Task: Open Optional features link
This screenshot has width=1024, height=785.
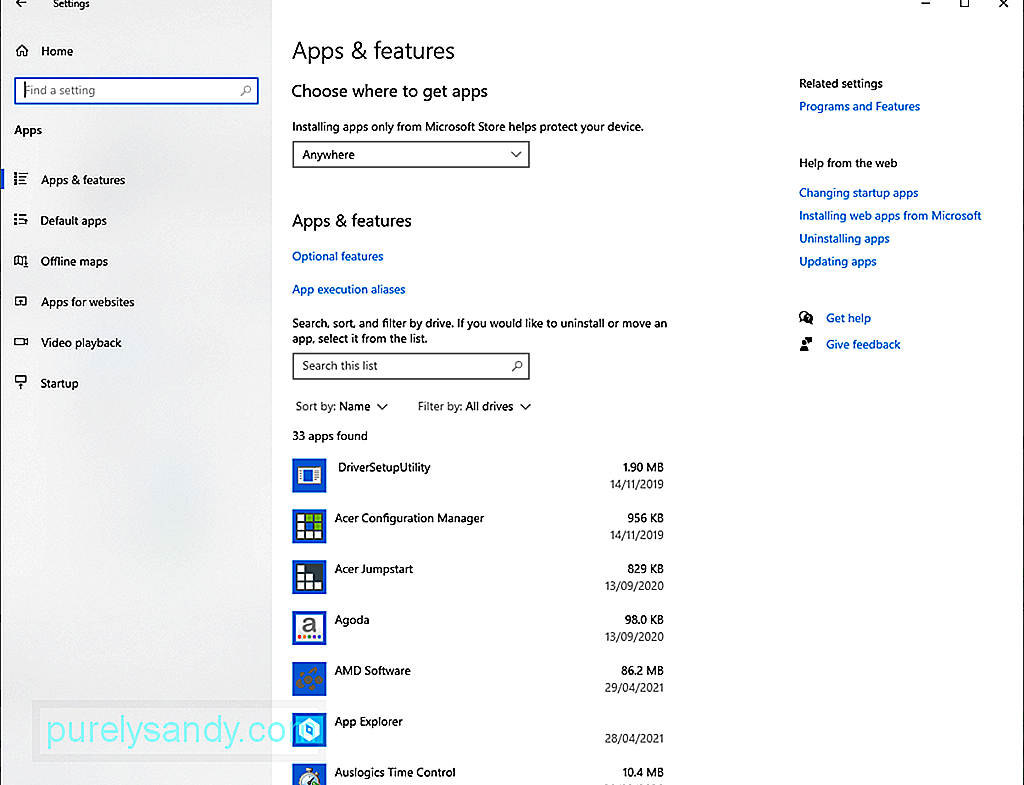Action: pyautogui.click(x=338, y=257)
